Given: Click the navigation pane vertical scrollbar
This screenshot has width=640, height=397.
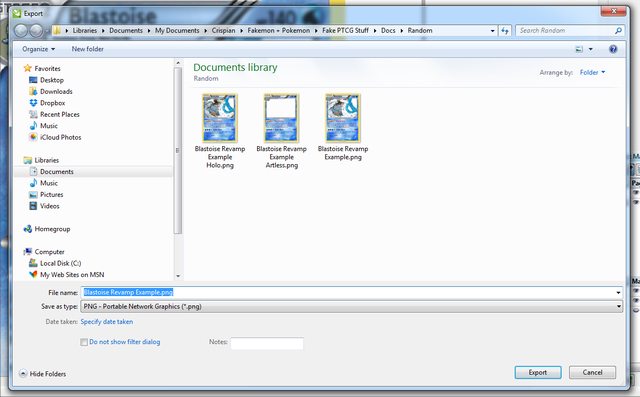Looking at the screenshot, I should click(x=178, y=150).
